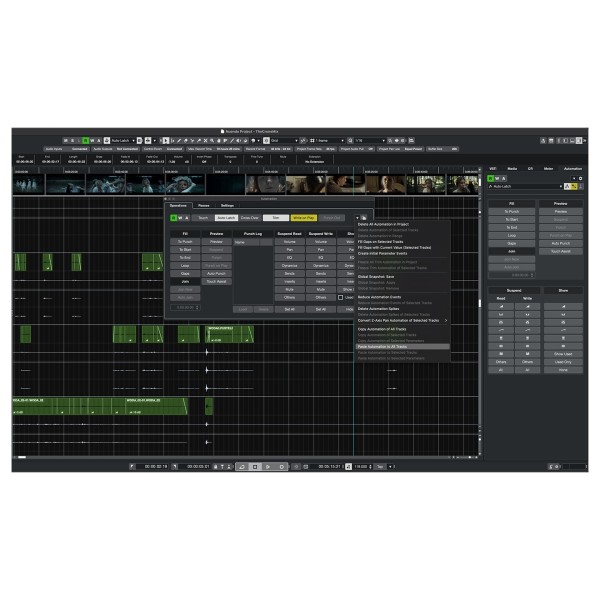This screenshot has height=600, width=600.
Task: Pick the Mute (X) tool in toolbar
Action: [x=205, y=141]
